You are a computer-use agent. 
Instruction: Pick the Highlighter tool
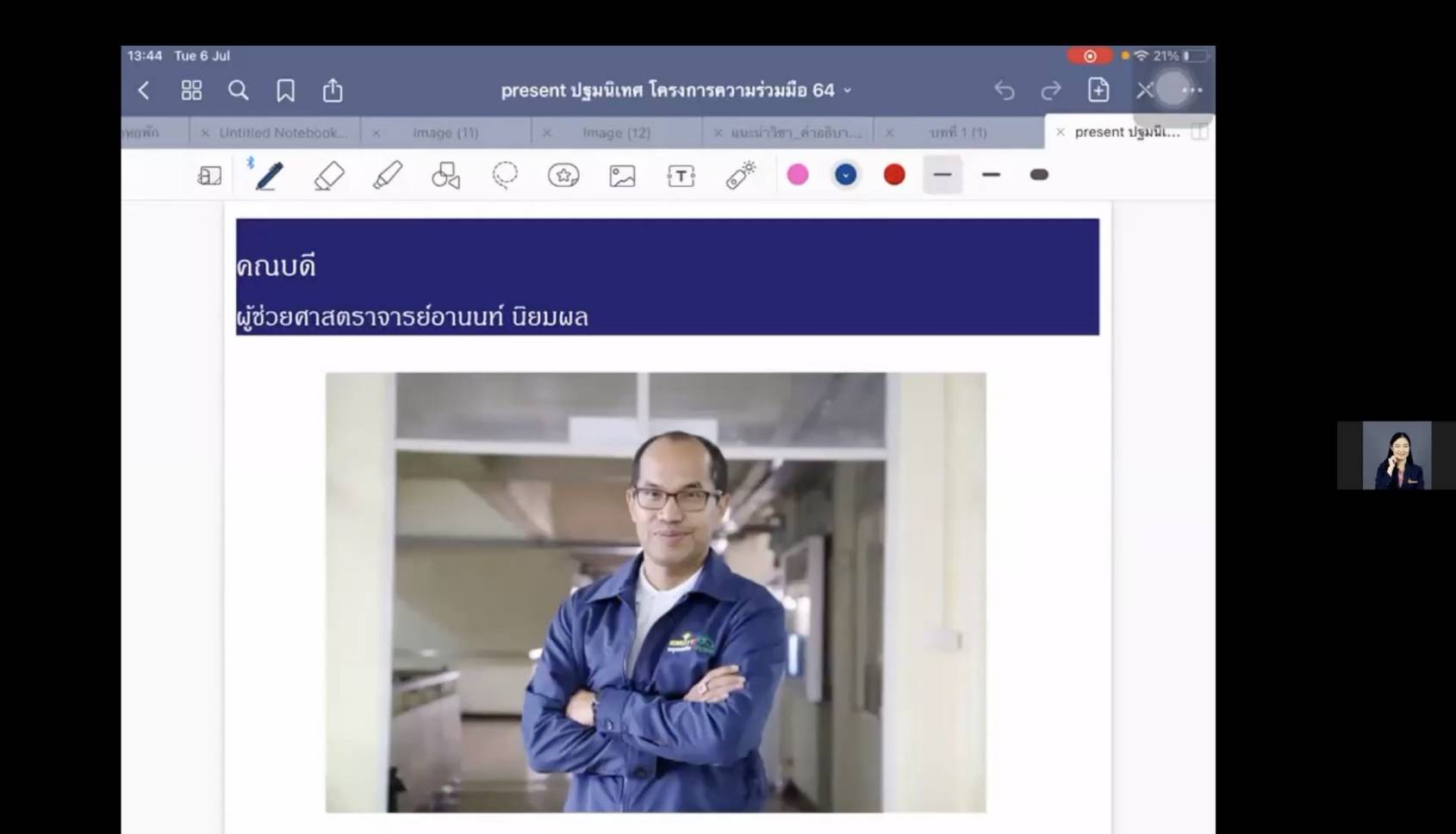click(x=387, y=176)
